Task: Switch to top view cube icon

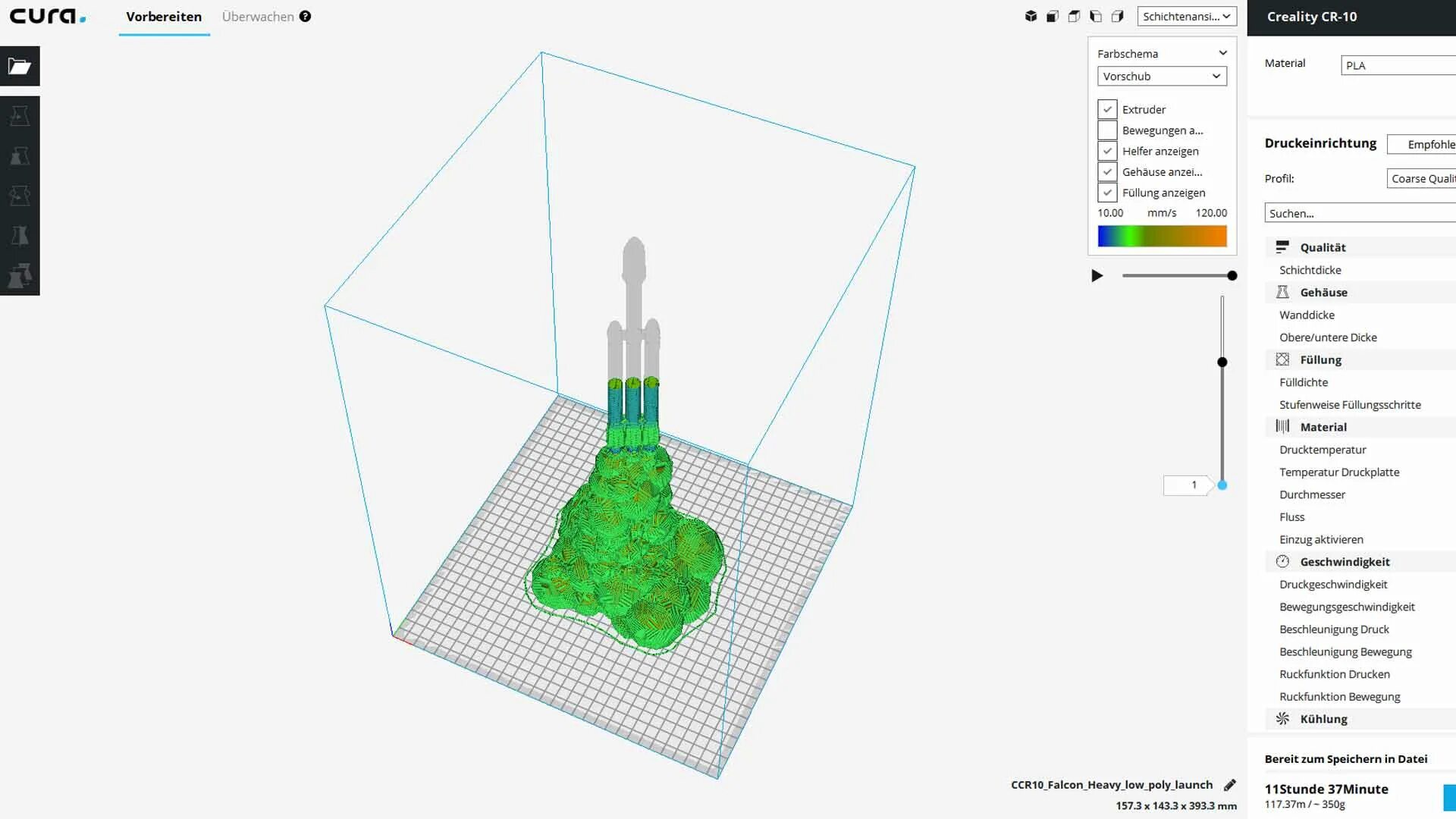Action: (1074, 16)
